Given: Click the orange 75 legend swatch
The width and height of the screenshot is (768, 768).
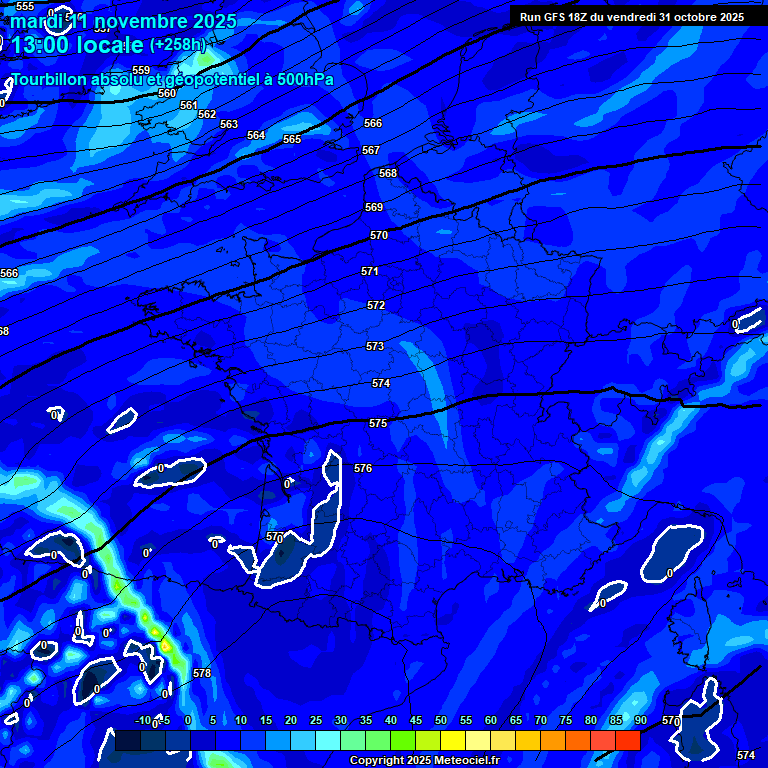Looking at the screenshot, I should (x=553, y=741).
